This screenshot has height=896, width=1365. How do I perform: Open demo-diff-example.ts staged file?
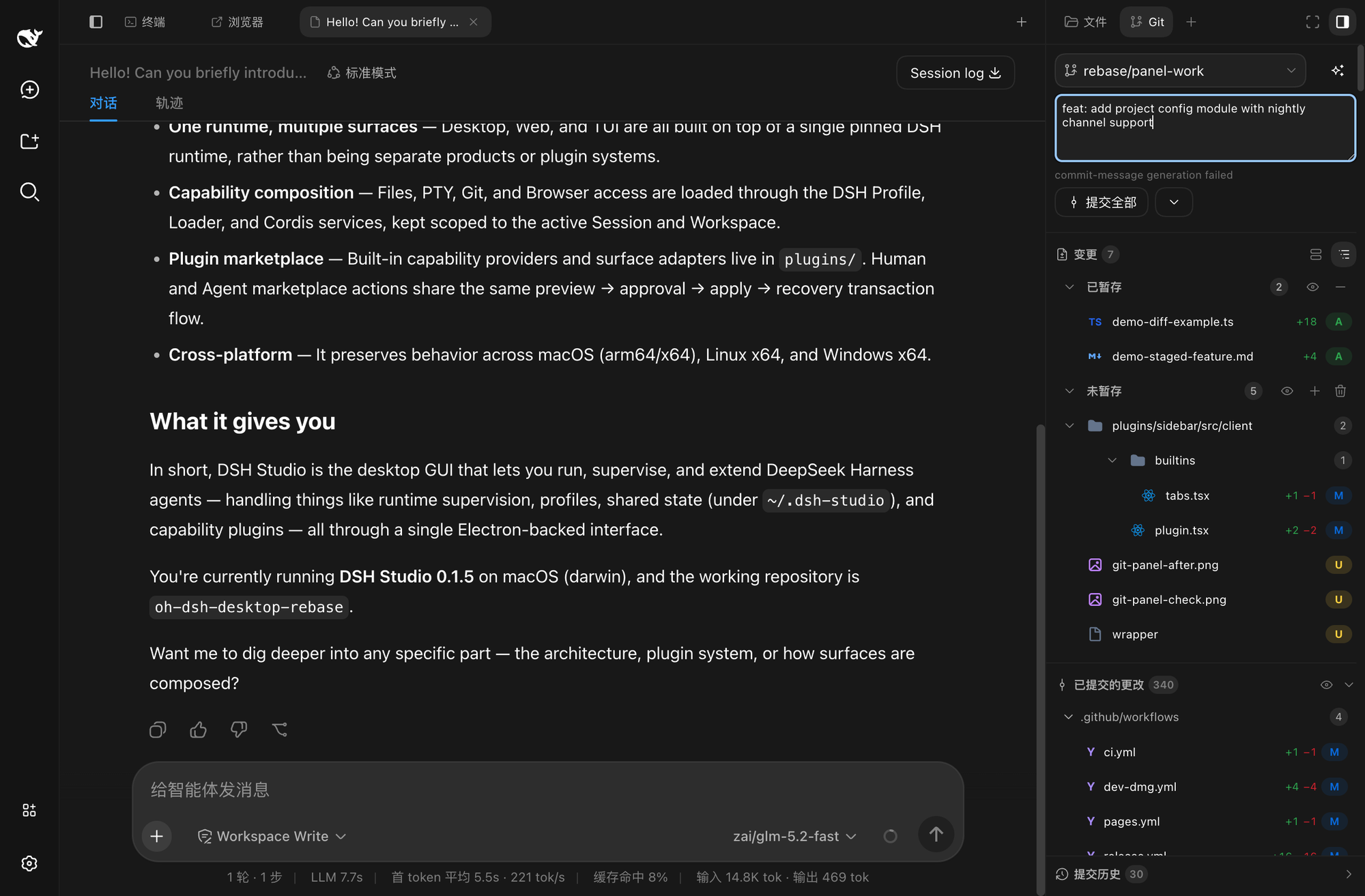coord(1205,322)
